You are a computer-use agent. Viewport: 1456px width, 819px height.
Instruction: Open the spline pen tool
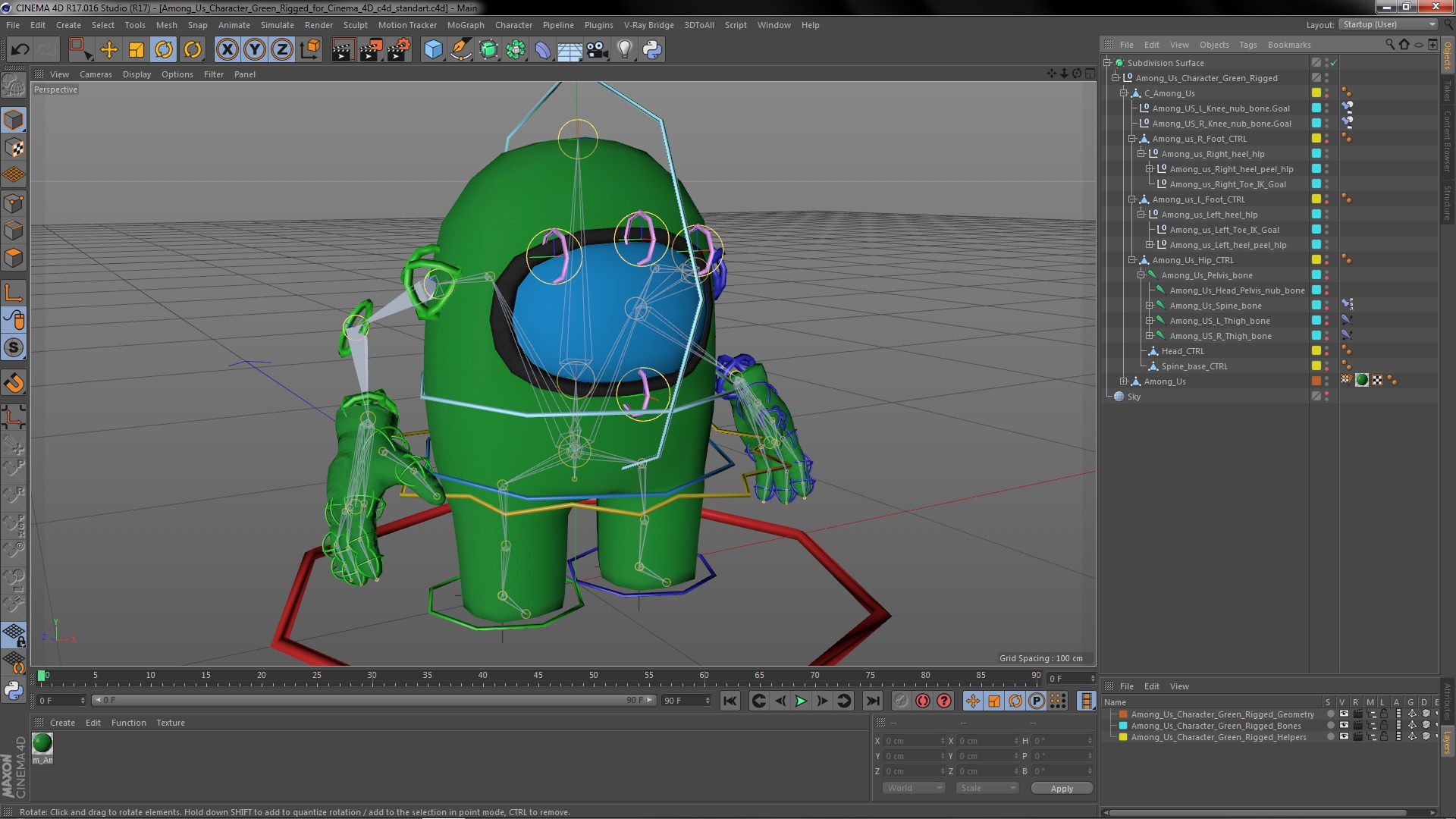pos(460,50)
